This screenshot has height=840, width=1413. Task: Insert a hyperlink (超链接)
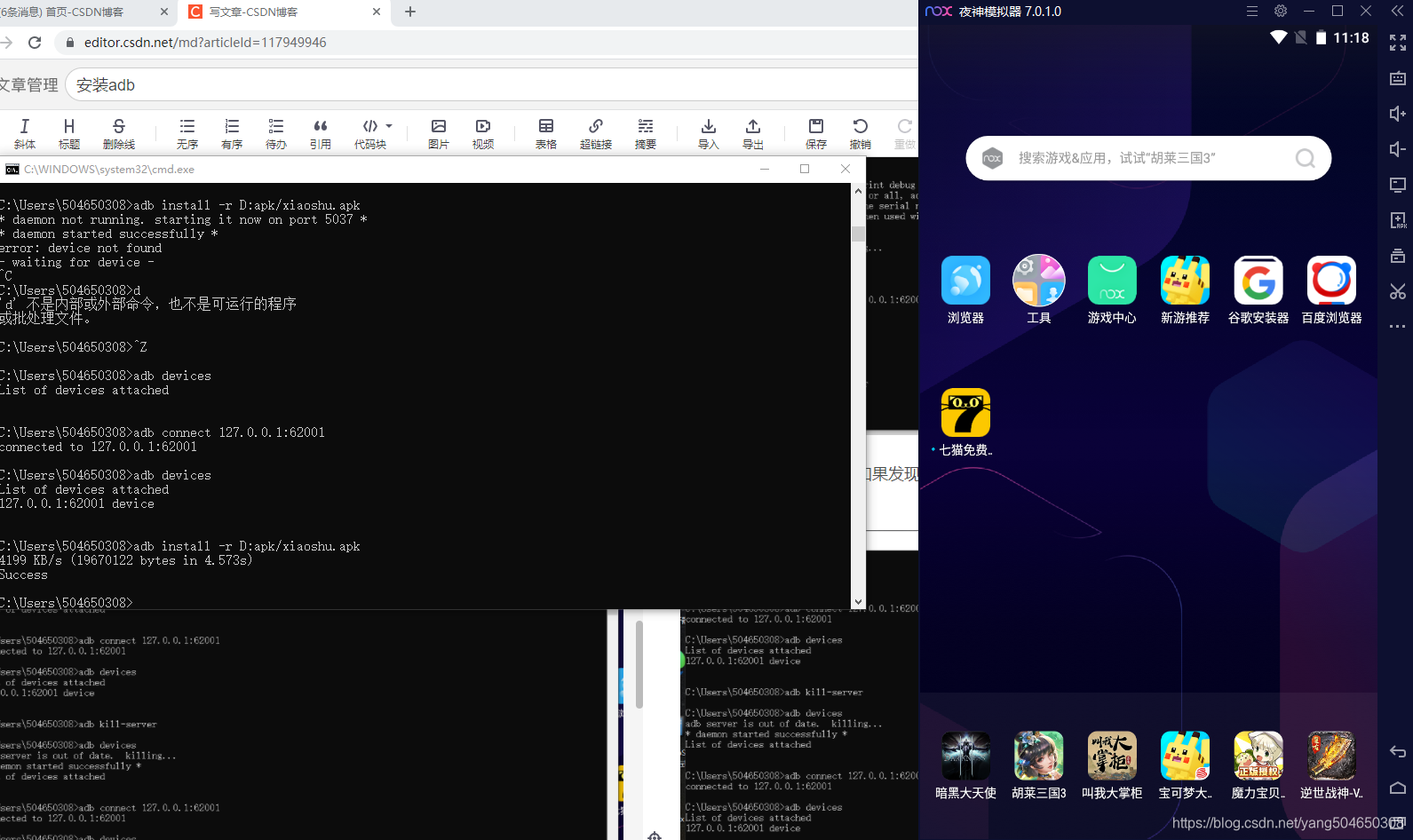pyautogui.click(x=596, y=133)
